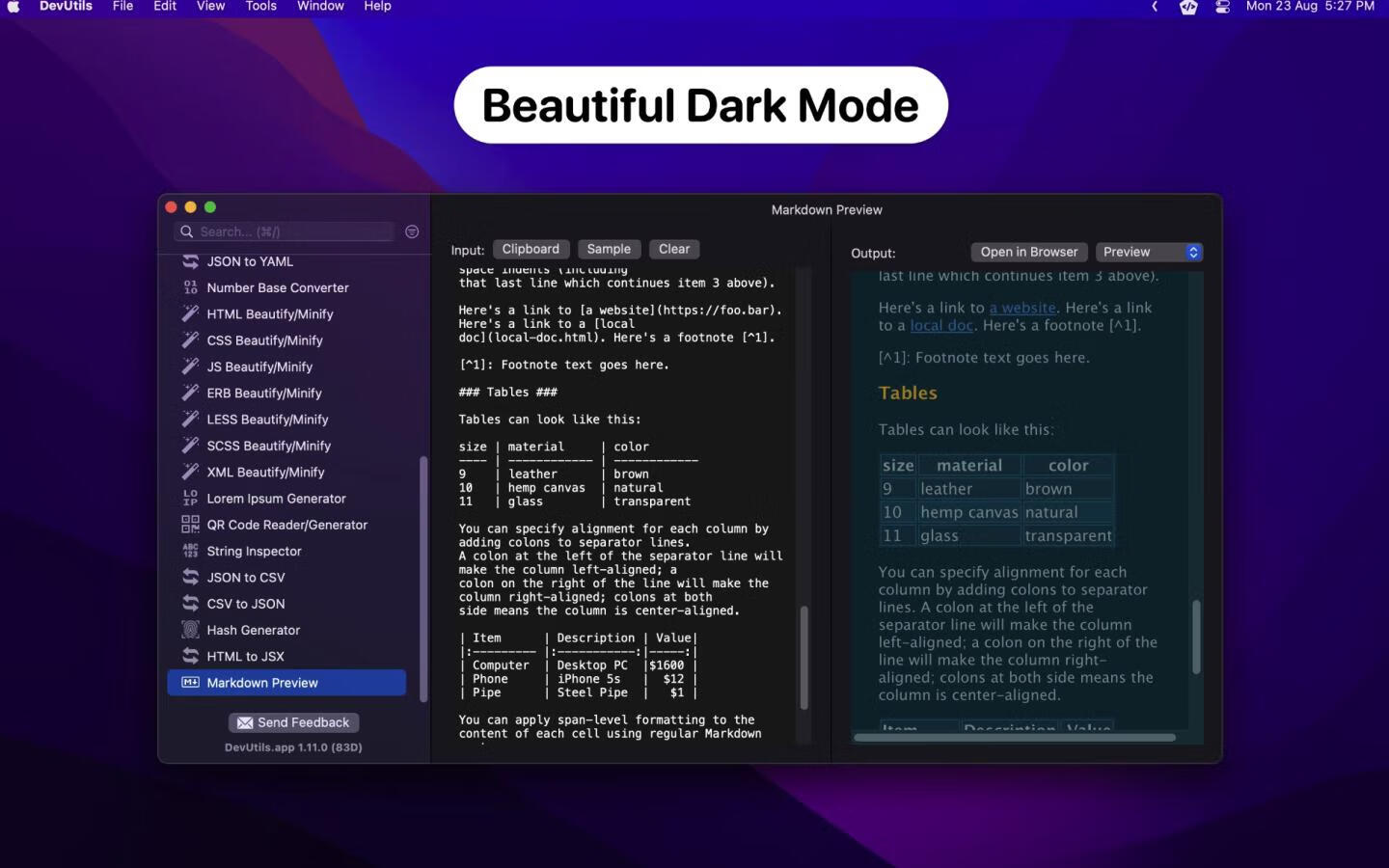This screenshot has height=868, width=1389.
Task: Click the 'material' header cell in preview table
Action: coord(969,465)
